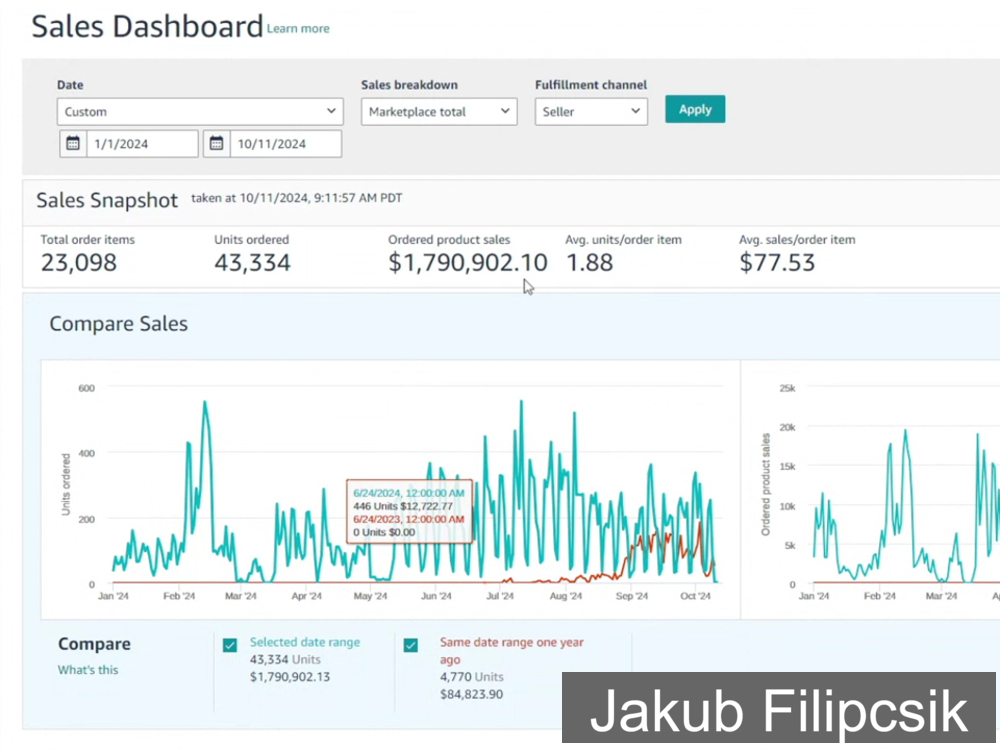Click Avg. sales/order item value $77.53
Viewport: 1000px width, 750px height.
pos(777,263)
